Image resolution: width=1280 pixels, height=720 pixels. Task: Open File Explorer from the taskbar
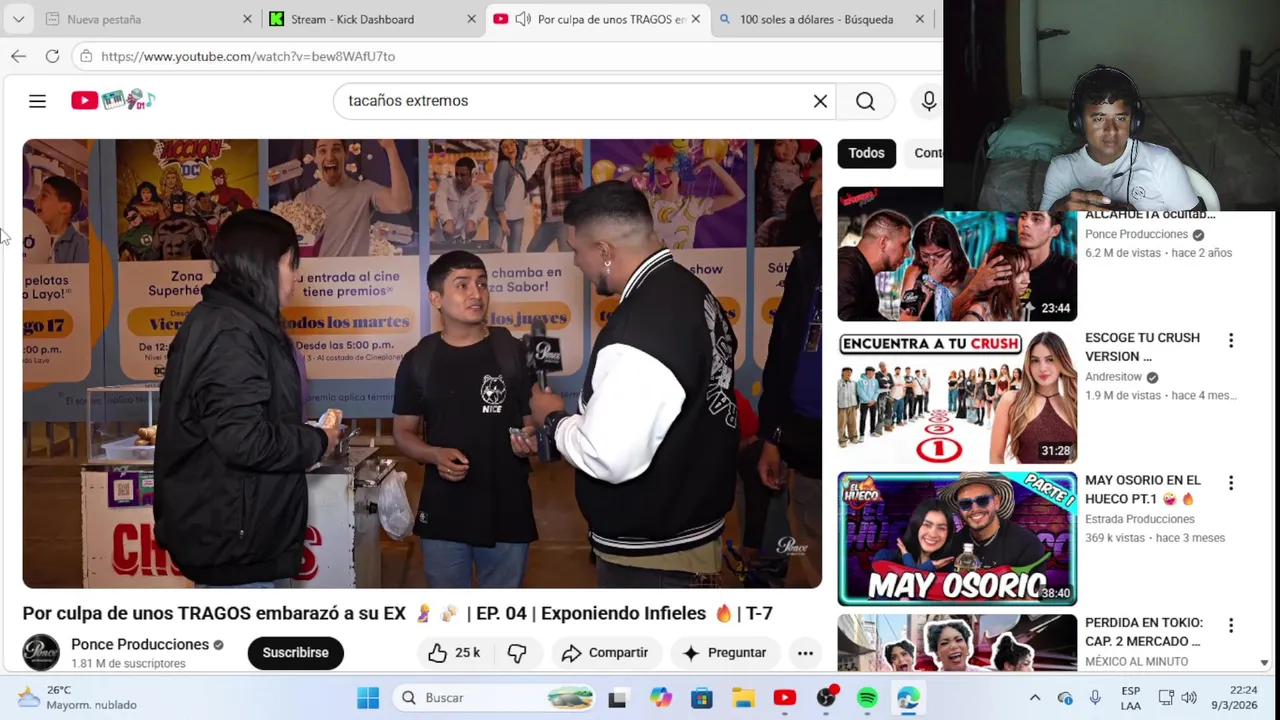pos(743,698)
